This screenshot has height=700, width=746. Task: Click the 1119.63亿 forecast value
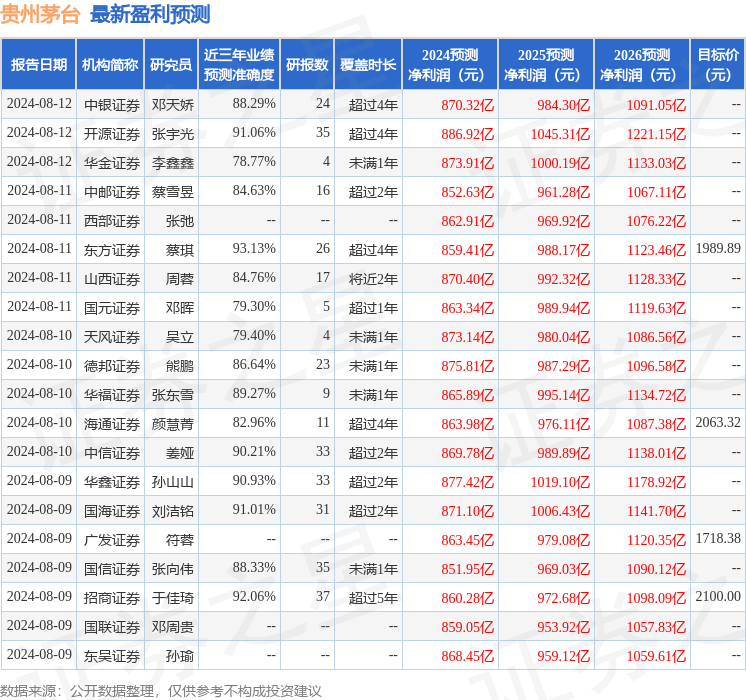[x=657, y=308]
